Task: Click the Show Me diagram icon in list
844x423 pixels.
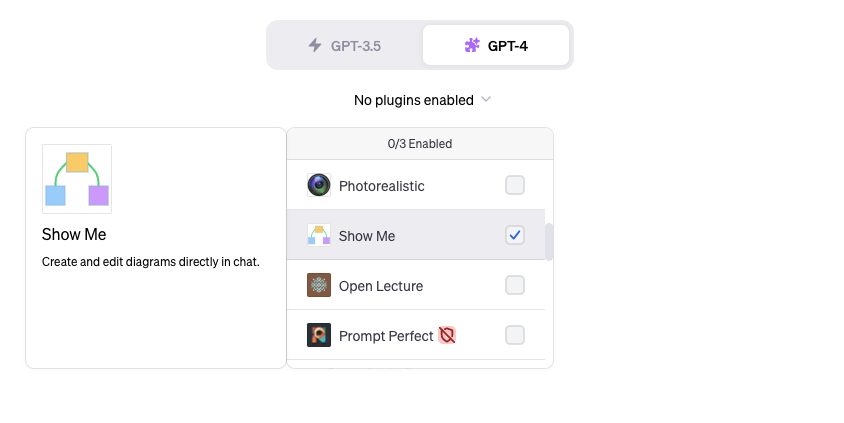Action: point(319,235)
